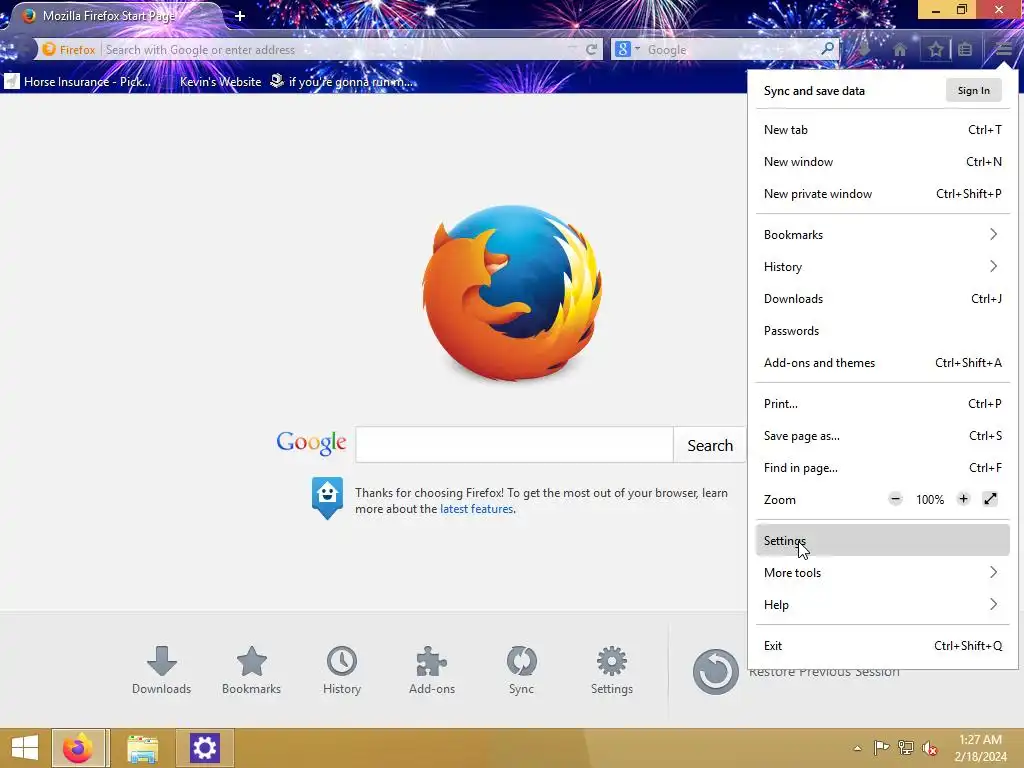Viewport: 1024px width, 768px height.
Task: Expand Help submenu
Action: point(882,605)
